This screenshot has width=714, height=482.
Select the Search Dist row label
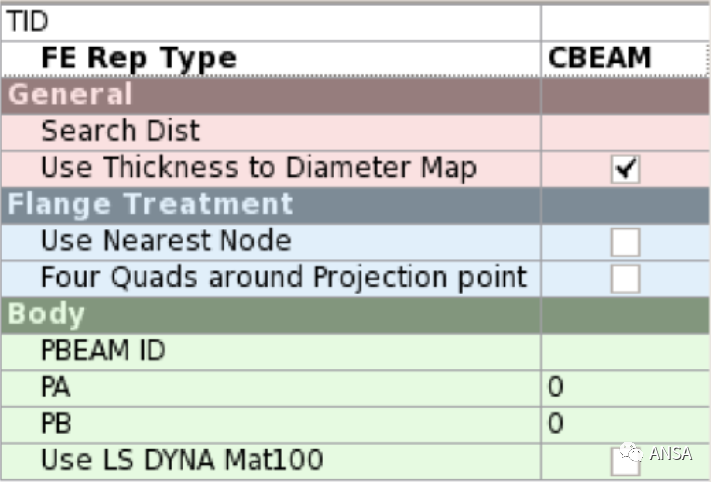point(120,131)
